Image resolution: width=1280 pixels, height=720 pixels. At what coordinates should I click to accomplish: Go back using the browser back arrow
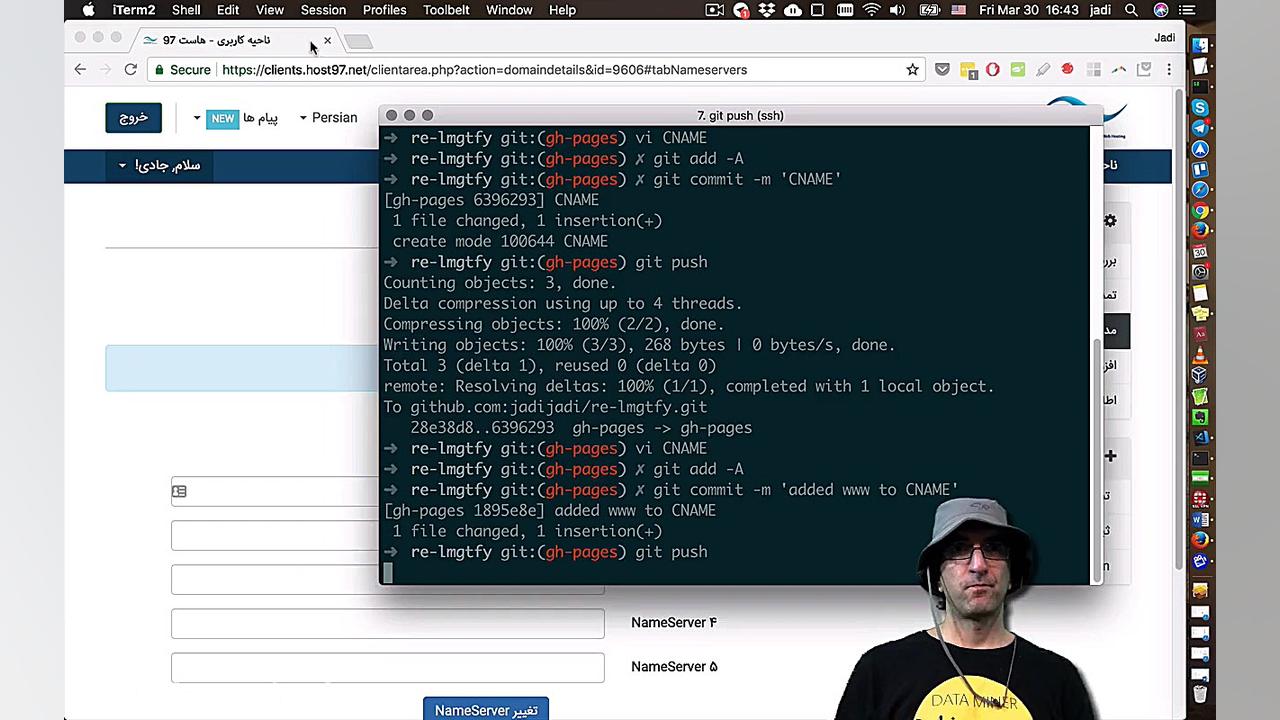[x=80, y=70]
